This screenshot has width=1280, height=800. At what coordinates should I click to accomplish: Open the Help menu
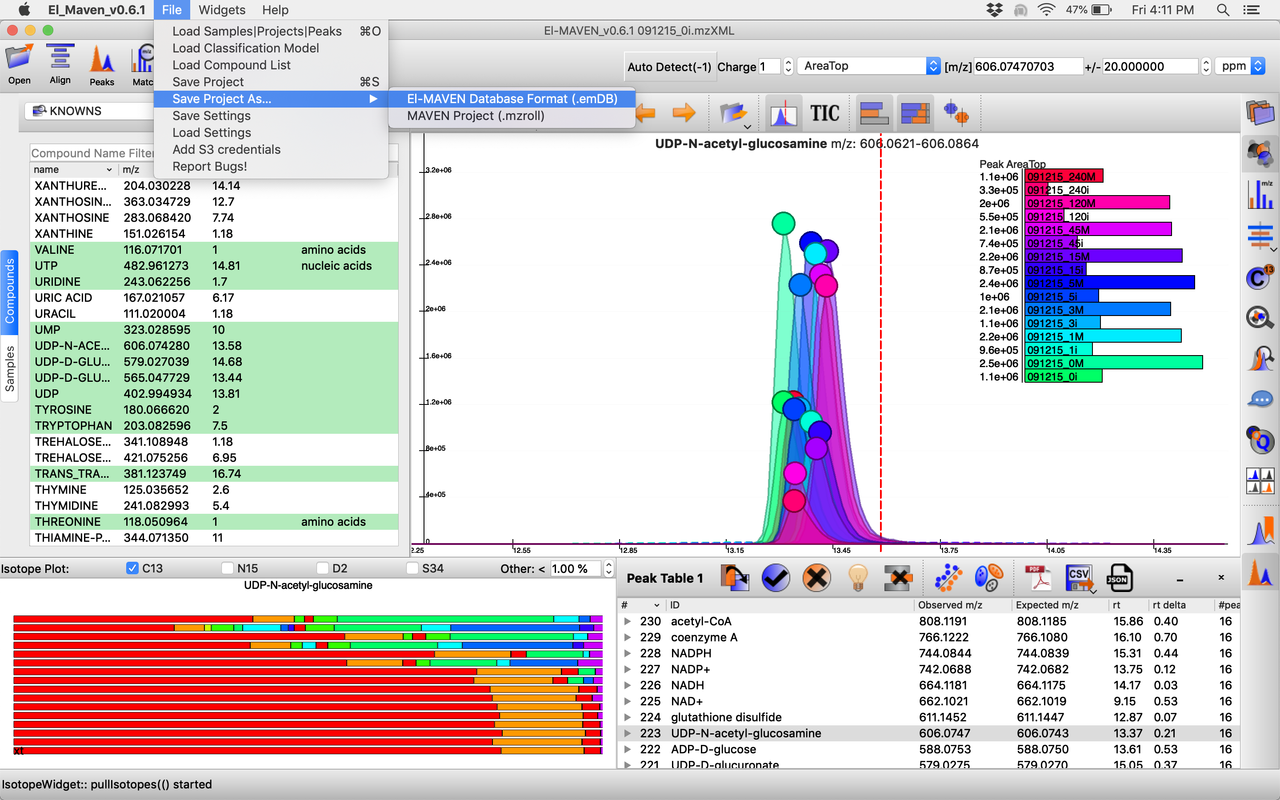click(x=275, y=10)
